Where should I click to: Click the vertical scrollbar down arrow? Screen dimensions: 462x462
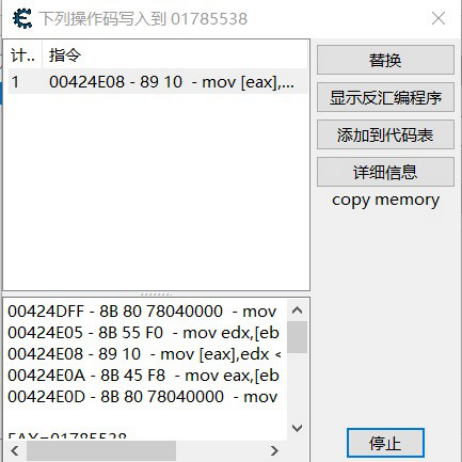297,428
